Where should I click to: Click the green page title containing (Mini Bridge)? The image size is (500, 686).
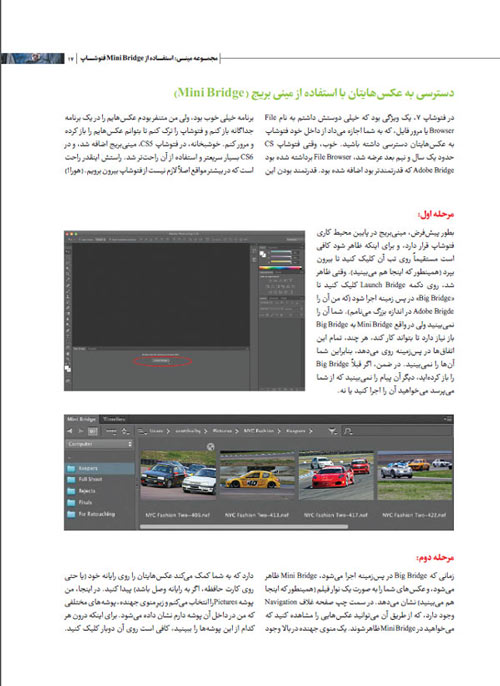(314, 93)
